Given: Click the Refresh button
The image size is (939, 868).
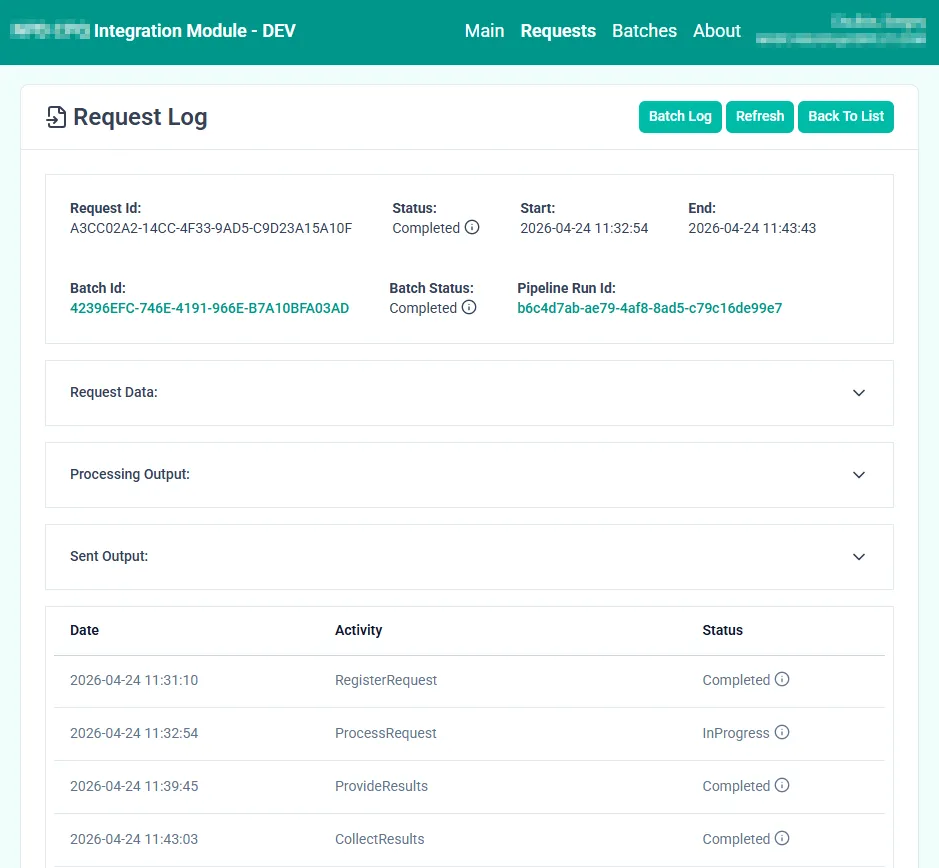Looking at the screenshot, I should coord(759,117).
